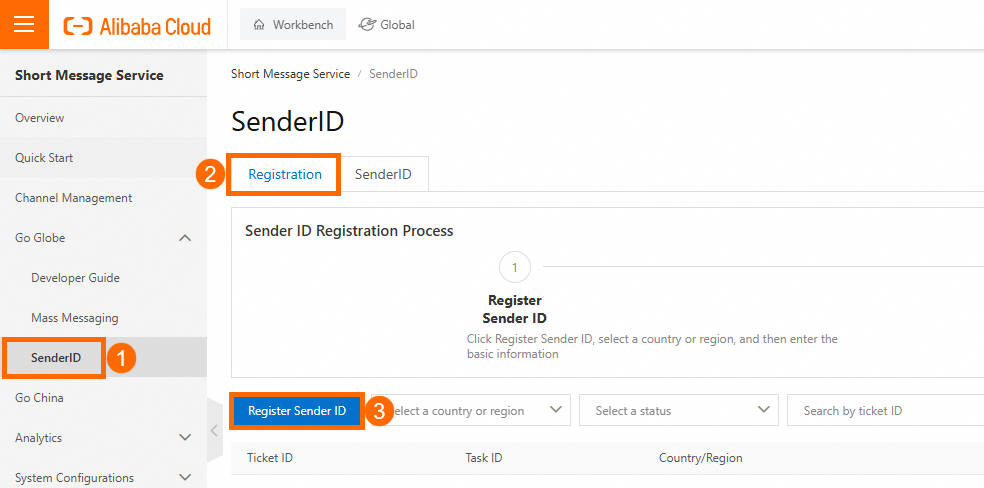Screen dimensions: 984x488
Task: Click the Register Sender ID button
Action: [x=297, y=410]
